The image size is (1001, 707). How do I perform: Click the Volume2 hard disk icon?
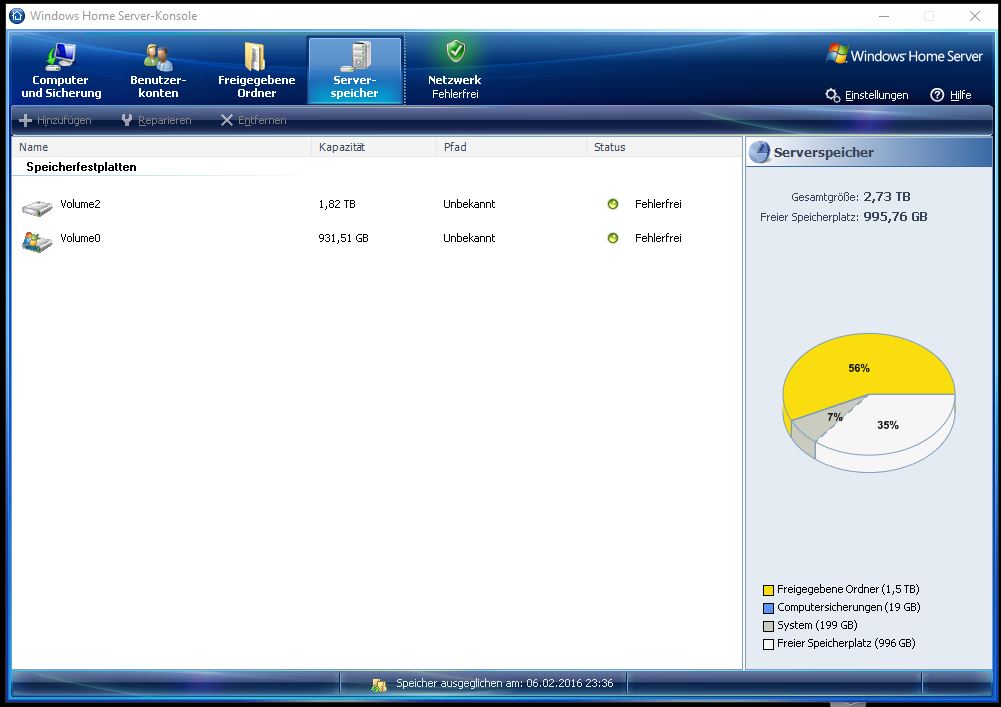click(x=37, y=208)
